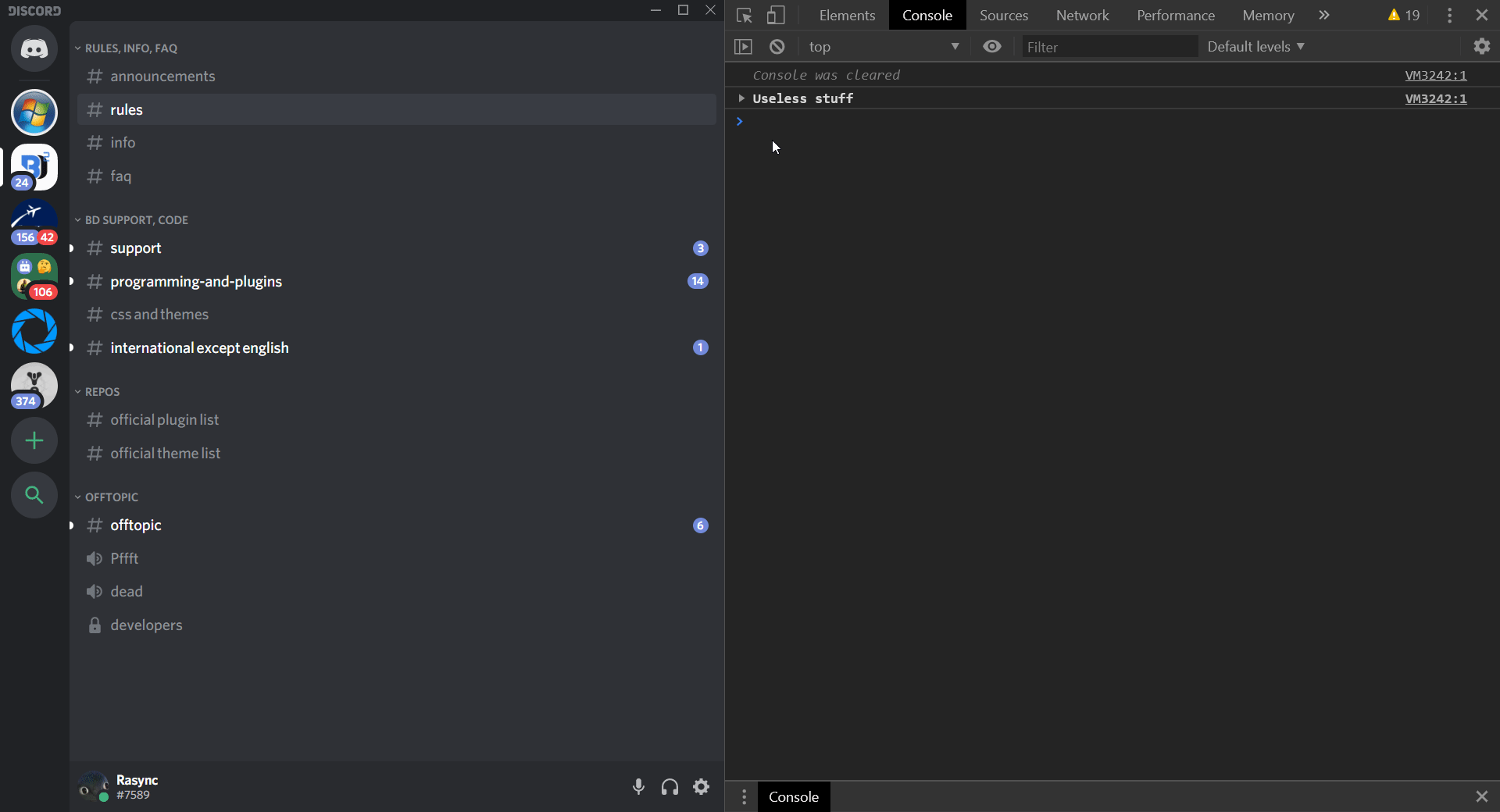Open the support channel
This screenshot has height=812, width=1500.
tap(397, 248)
